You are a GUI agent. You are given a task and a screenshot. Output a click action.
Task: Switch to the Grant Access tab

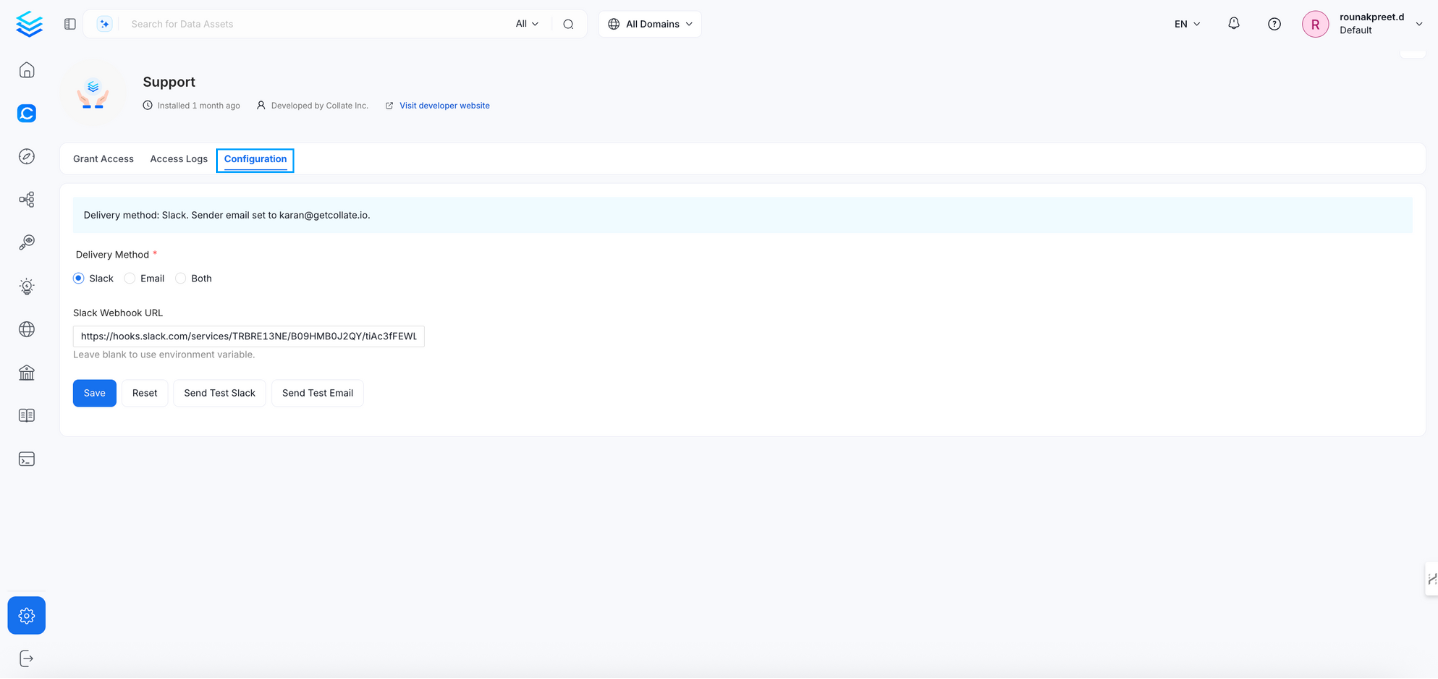click(103, 159)
